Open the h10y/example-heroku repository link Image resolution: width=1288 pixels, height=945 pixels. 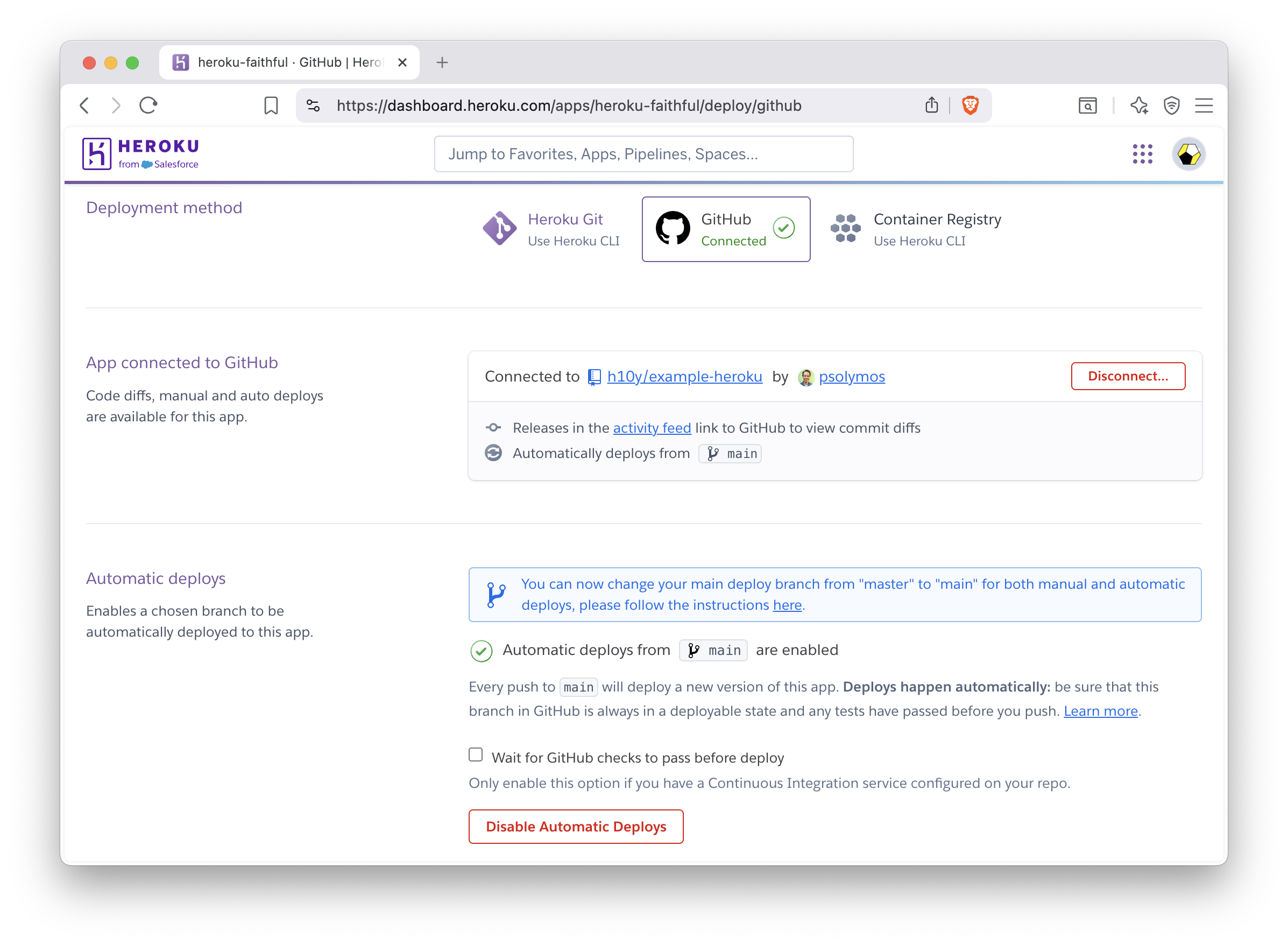pyautogui.click(x=684, y=376)
